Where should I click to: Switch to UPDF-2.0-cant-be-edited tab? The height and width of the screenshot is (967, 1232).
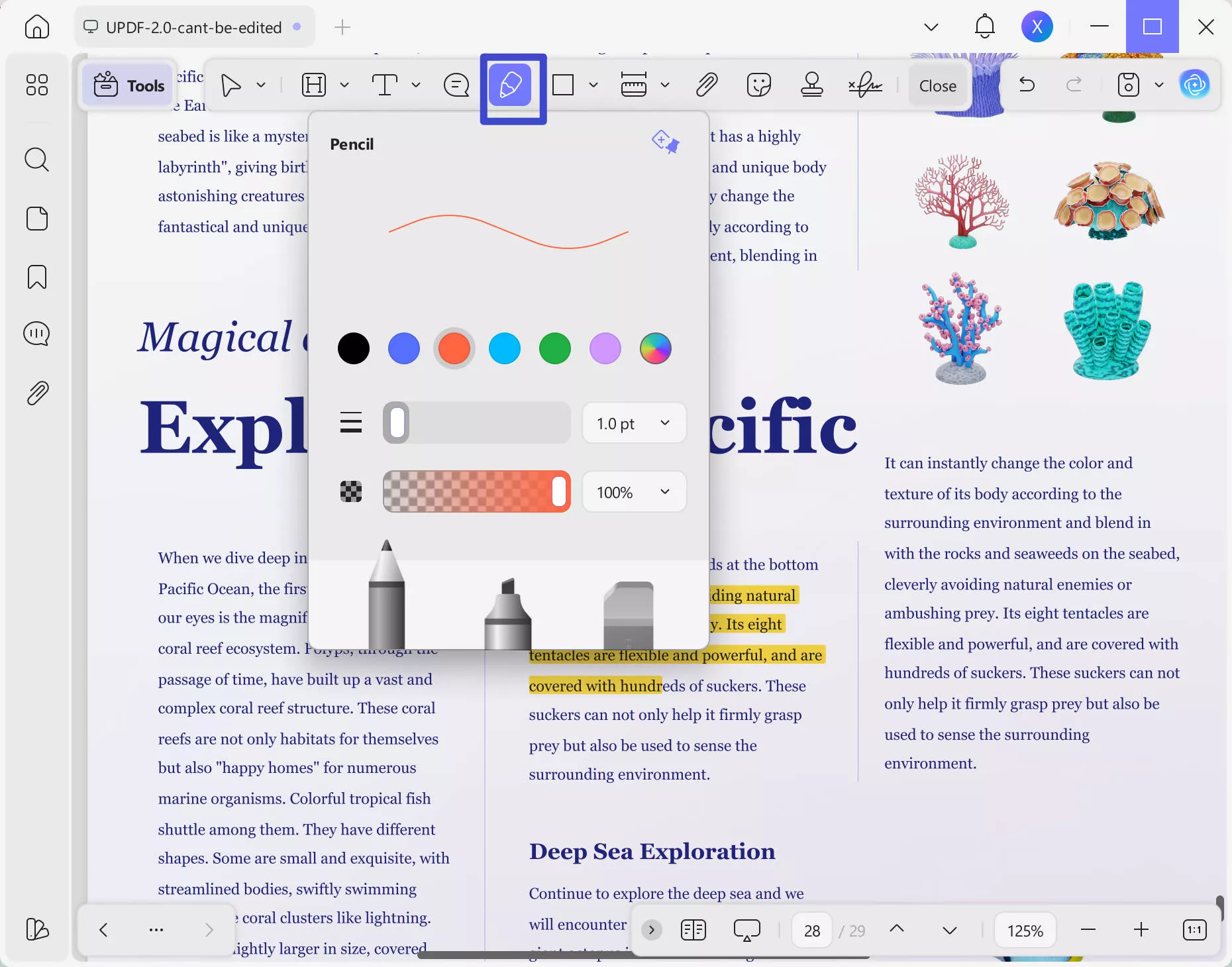[x=193, y=27]
